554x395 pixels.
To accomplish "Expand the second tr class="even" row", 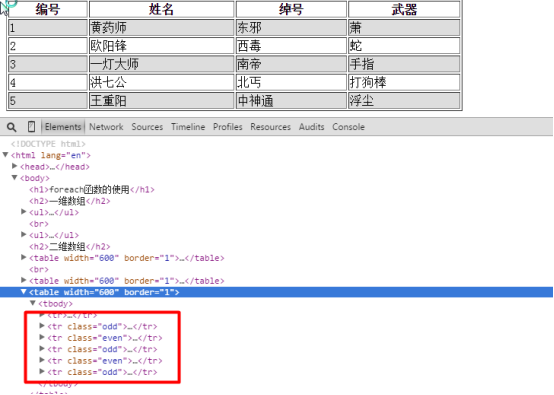I will click(42, 360).
